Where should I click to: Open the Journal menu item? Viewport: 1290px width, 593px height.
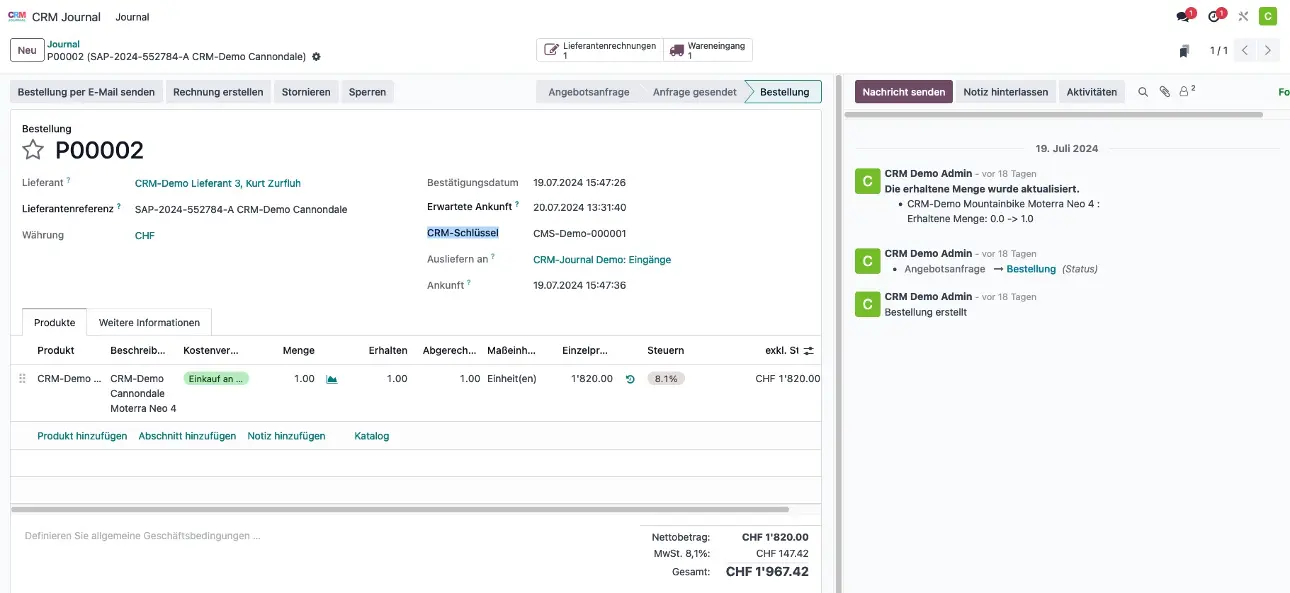132,17
